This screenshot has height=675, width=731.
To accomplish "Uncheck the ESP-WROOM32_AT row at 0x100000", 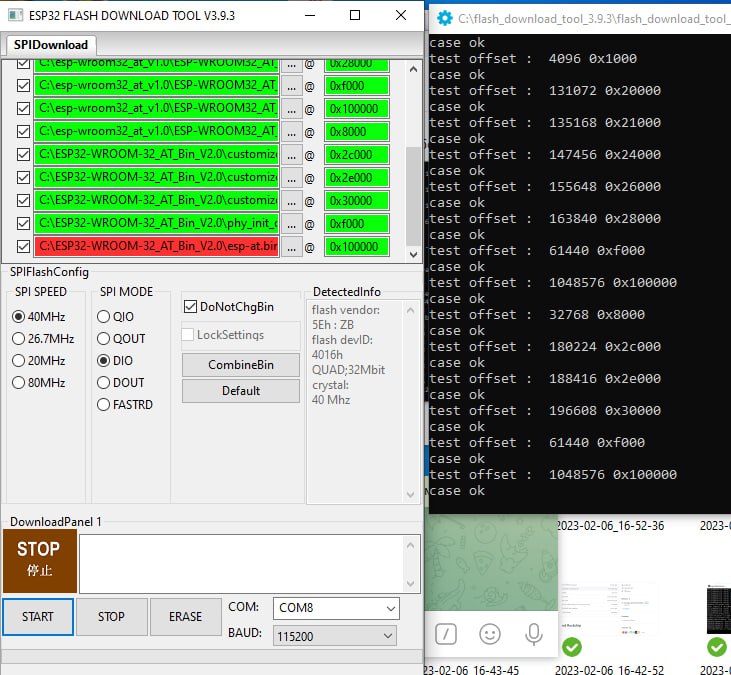I will click(23, 109).
